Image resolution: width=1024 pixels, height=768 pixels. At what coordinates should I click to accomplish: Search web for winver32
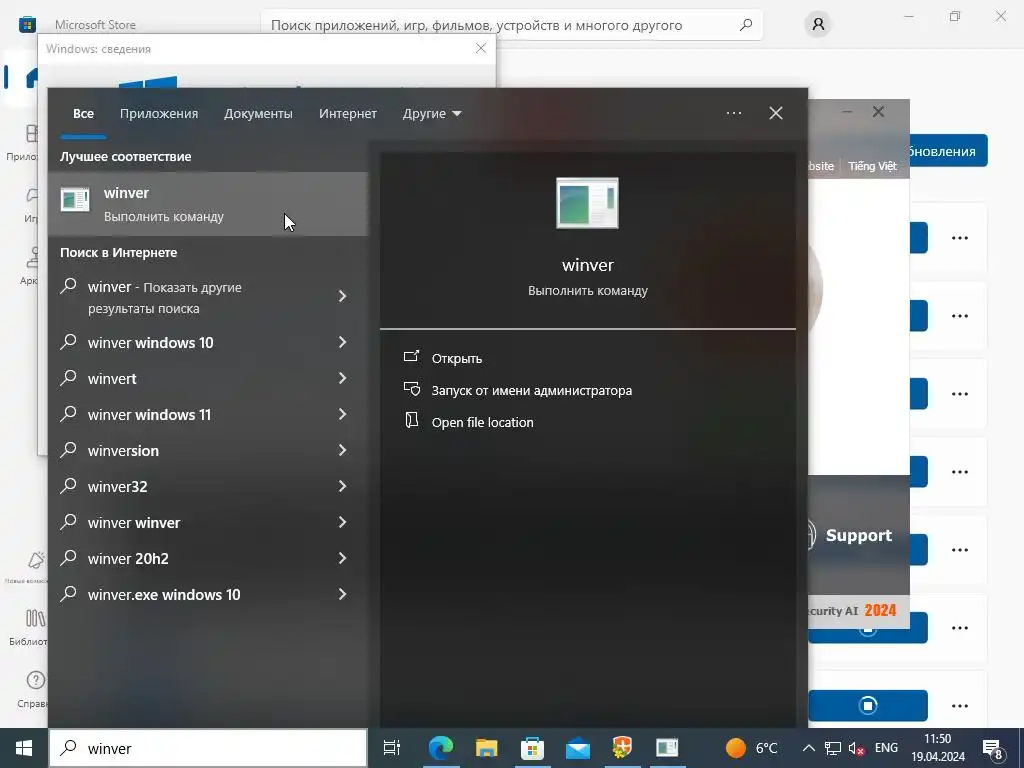[x=208, y=486]
